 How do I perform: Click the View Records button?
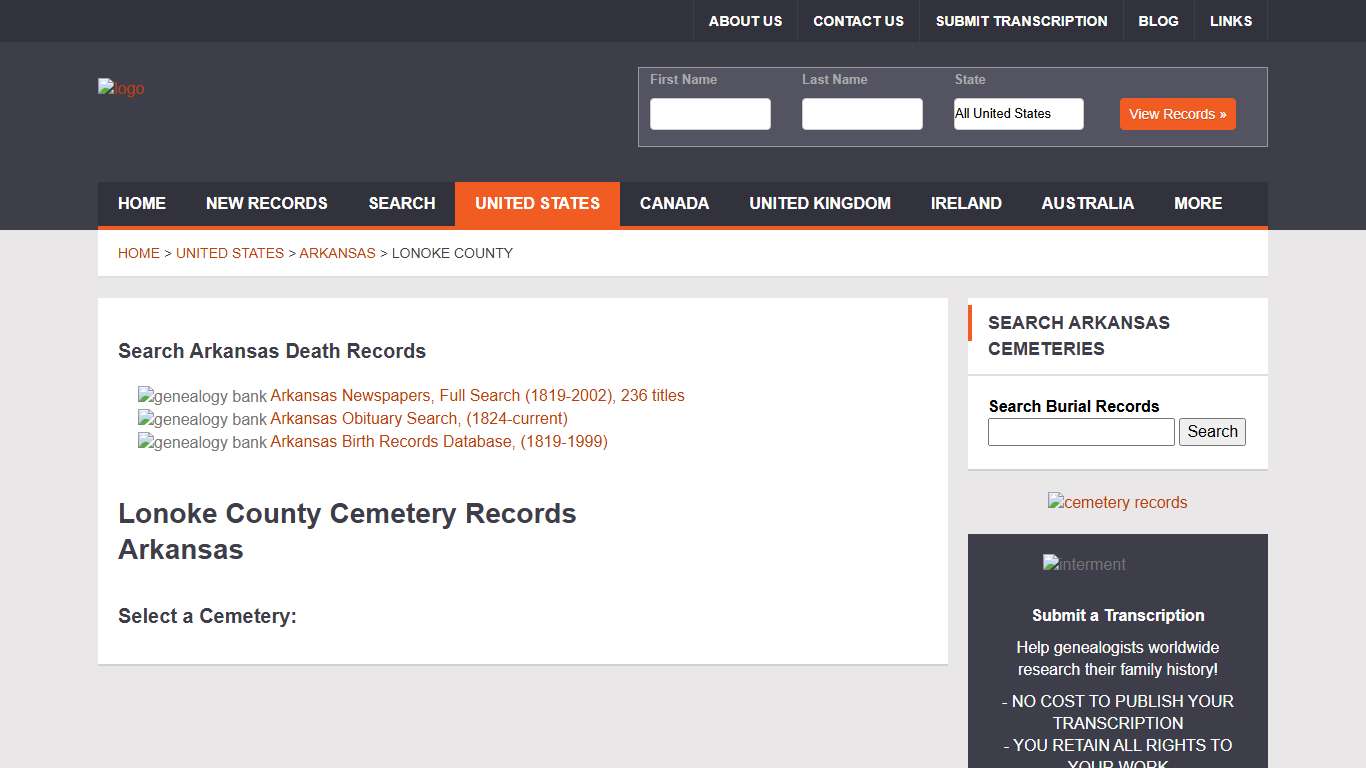[1177, 114]
